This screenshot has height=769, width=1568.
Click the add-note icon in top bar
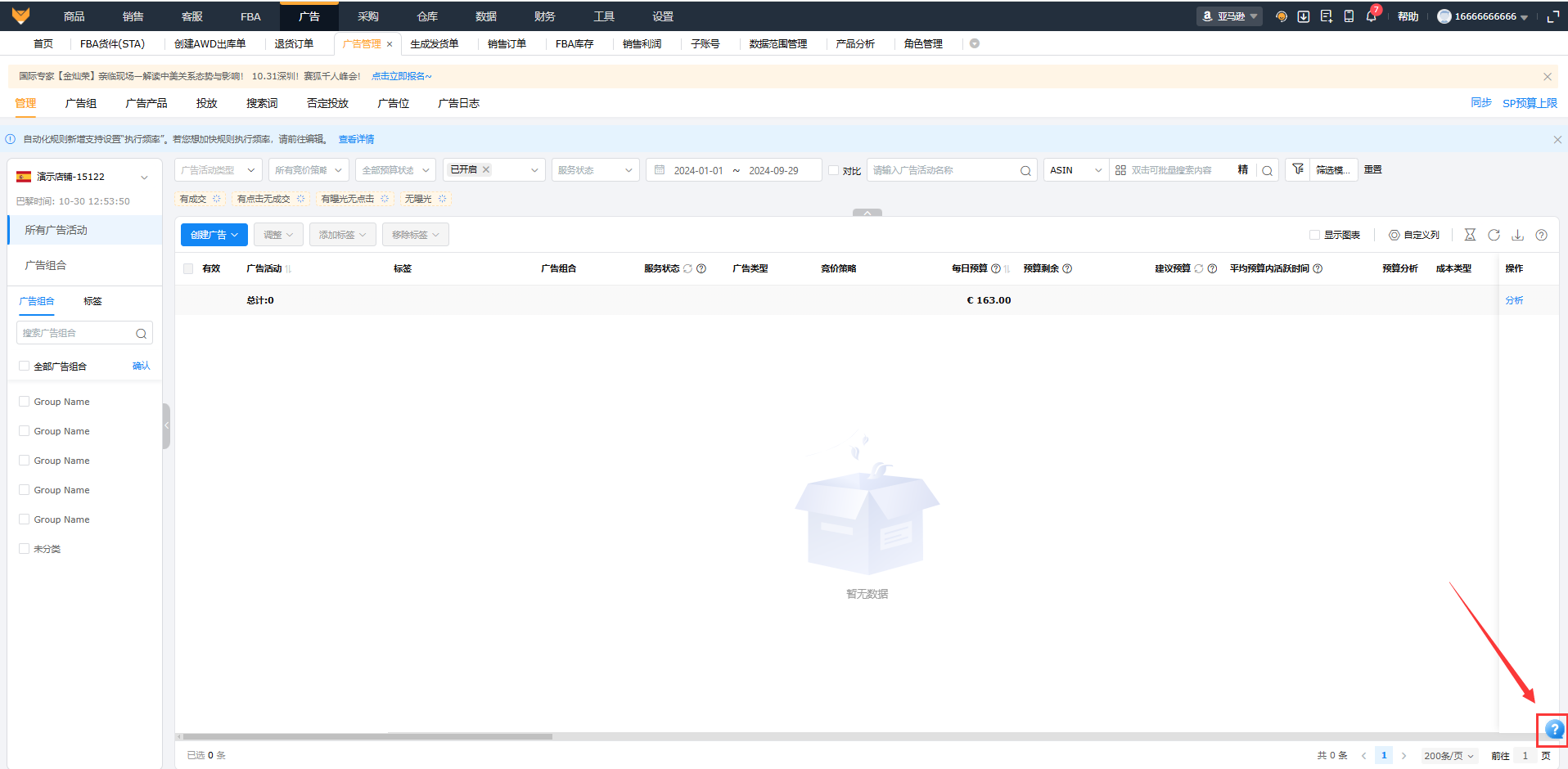(1327, 16)
